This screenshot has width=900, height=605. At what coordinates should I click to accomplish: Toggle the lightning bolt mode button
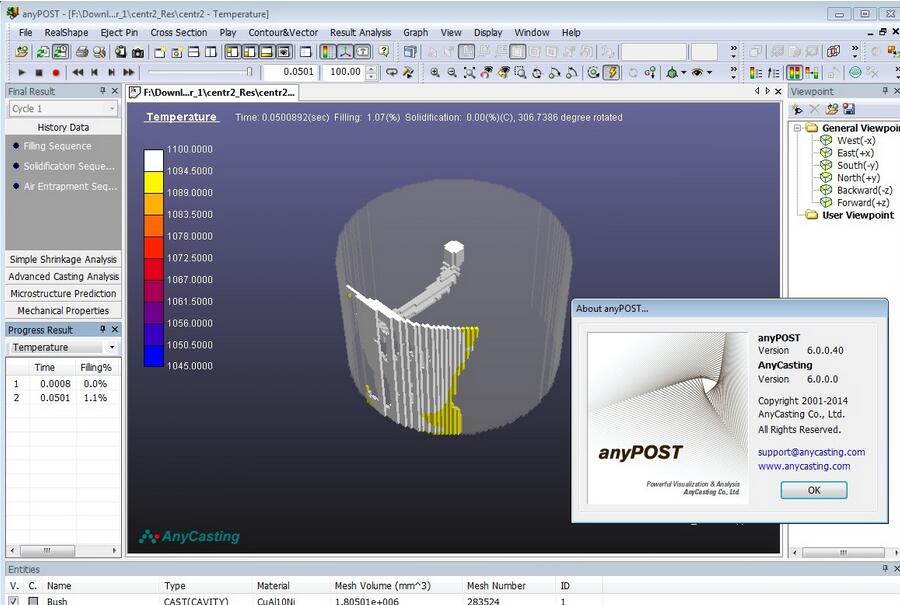tap(612, 72)
